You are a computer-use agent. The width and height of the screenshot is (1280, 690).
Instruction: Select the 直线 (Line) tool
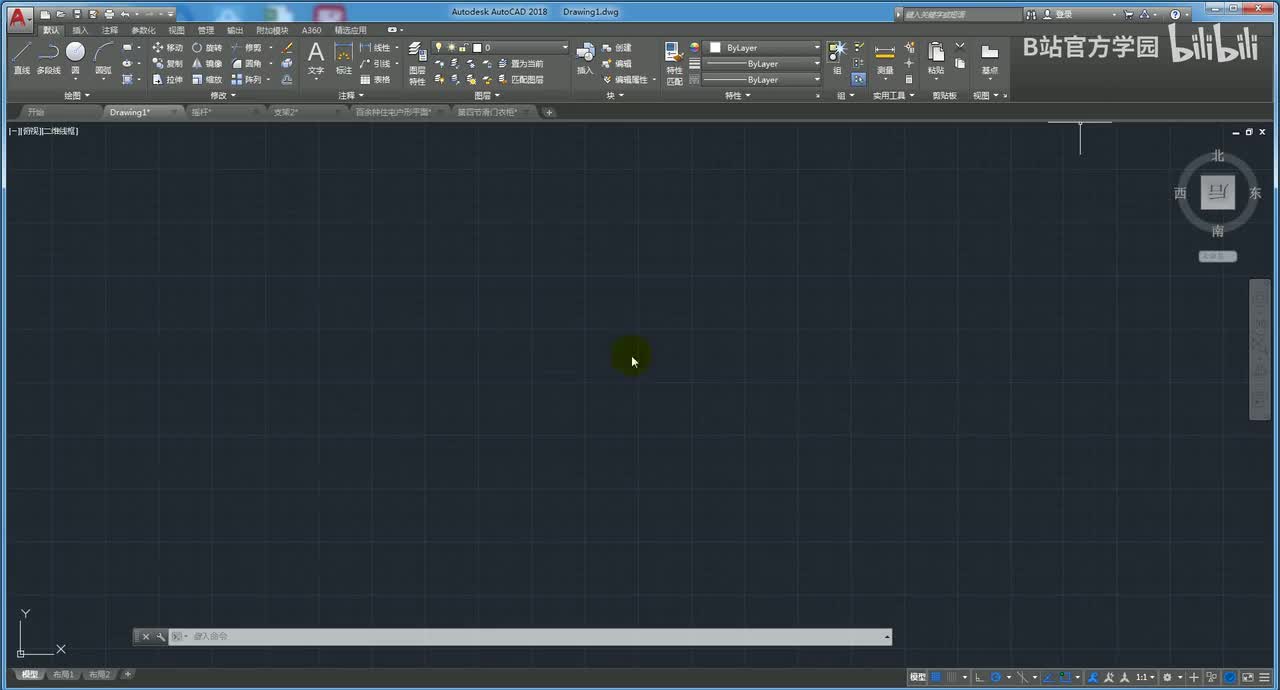(x=21, y=58)
